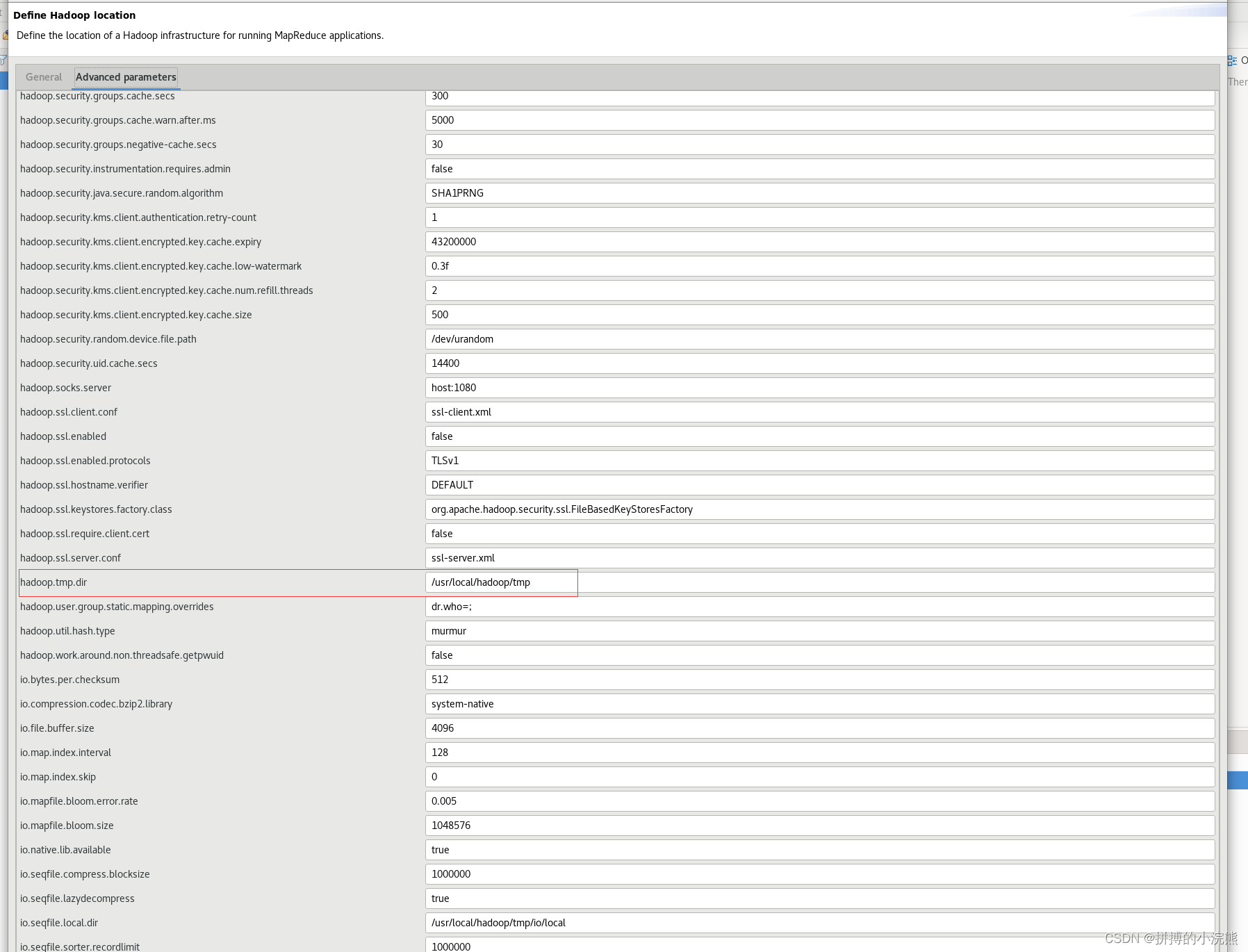Click hash type murmur field
Screen dimensions: 1248x952
(x=820, y=631)
